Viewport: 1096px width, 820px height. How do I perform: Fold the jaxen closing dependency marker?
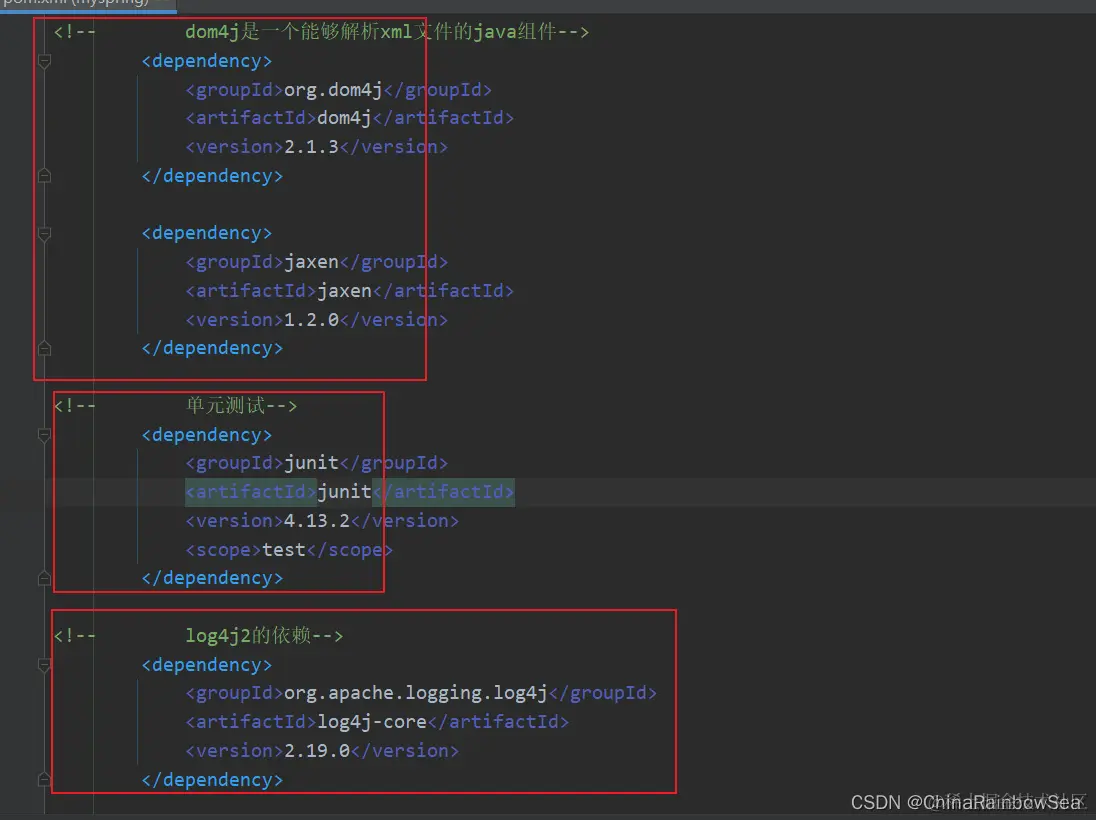pyautogui.click(x=45, y=347)
